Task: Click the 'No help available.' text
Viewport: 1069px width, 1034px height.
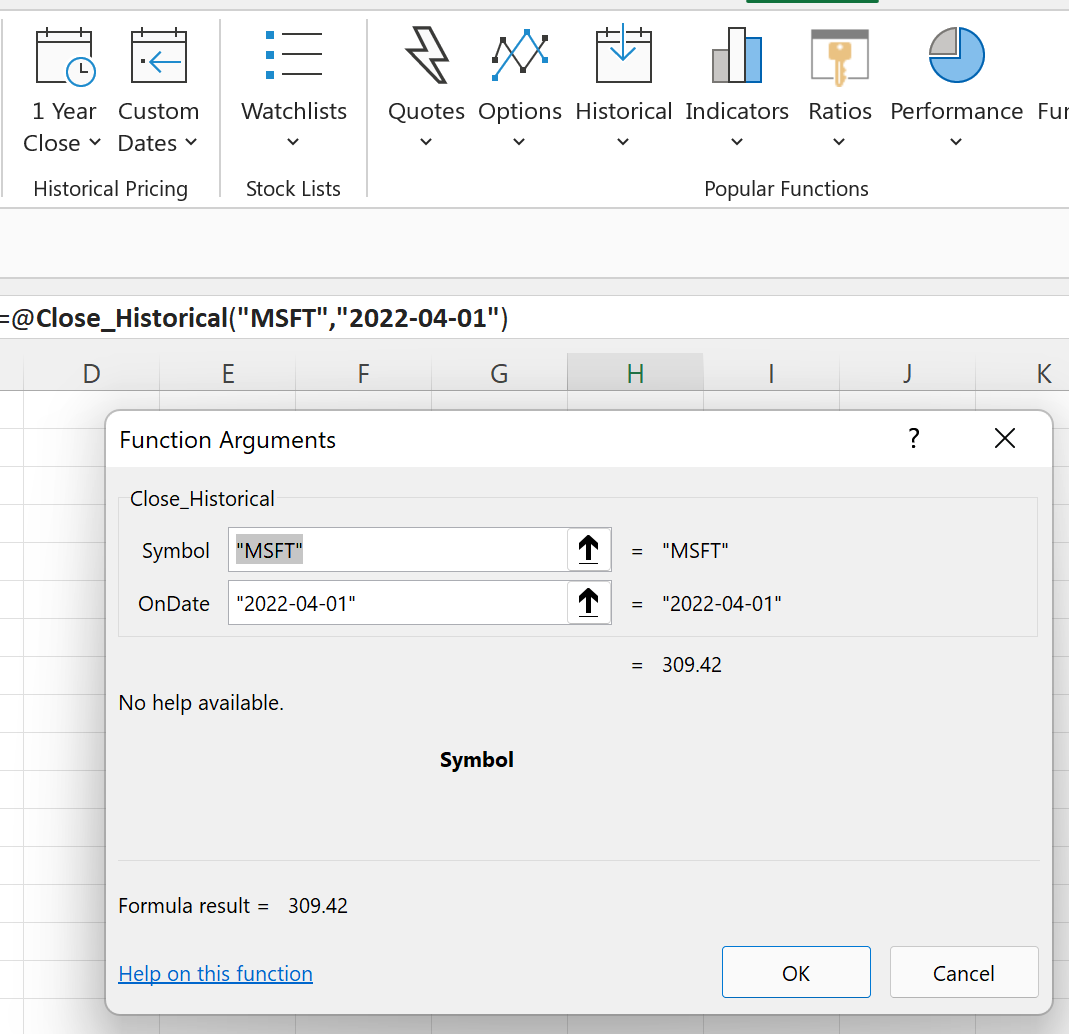Action: [x=201, y=703]
